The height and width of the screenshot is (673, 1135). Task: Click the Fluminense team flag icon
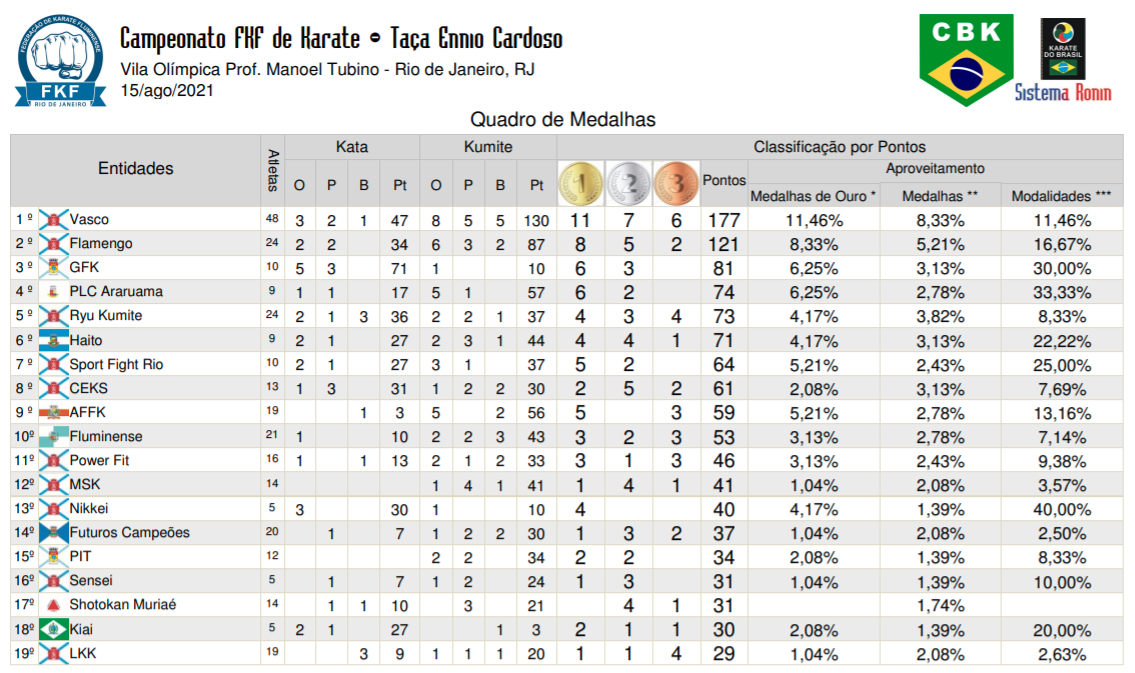pos(53,437)
